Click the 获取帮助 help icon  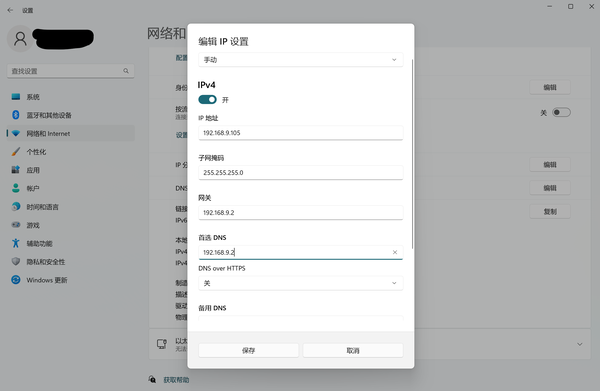point(152,380)
